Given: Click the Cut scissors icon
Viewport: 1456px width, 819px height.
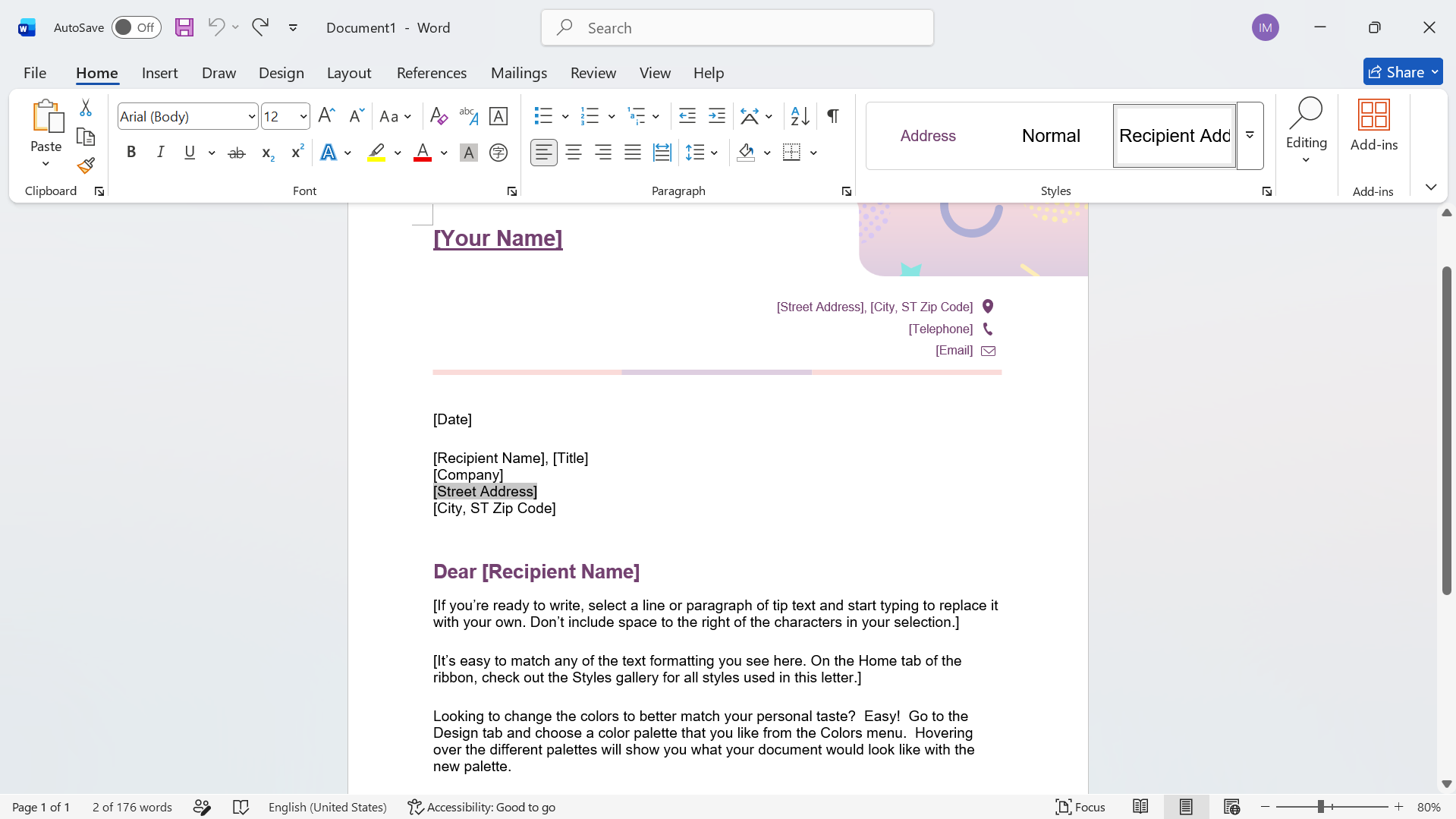Looking at the screenshot, I should pyautogui.click(x=86, y=109).
